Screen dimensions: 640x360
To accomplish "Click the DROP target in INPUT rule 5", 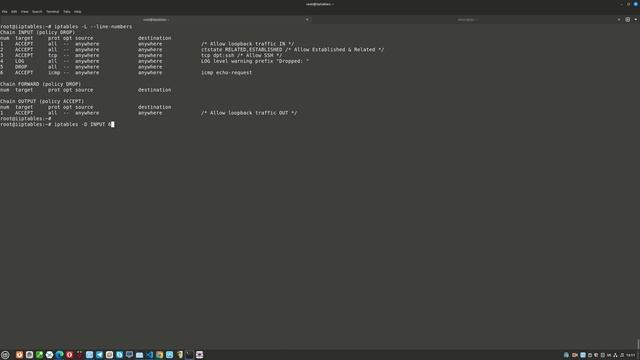I will pos(21,67).
